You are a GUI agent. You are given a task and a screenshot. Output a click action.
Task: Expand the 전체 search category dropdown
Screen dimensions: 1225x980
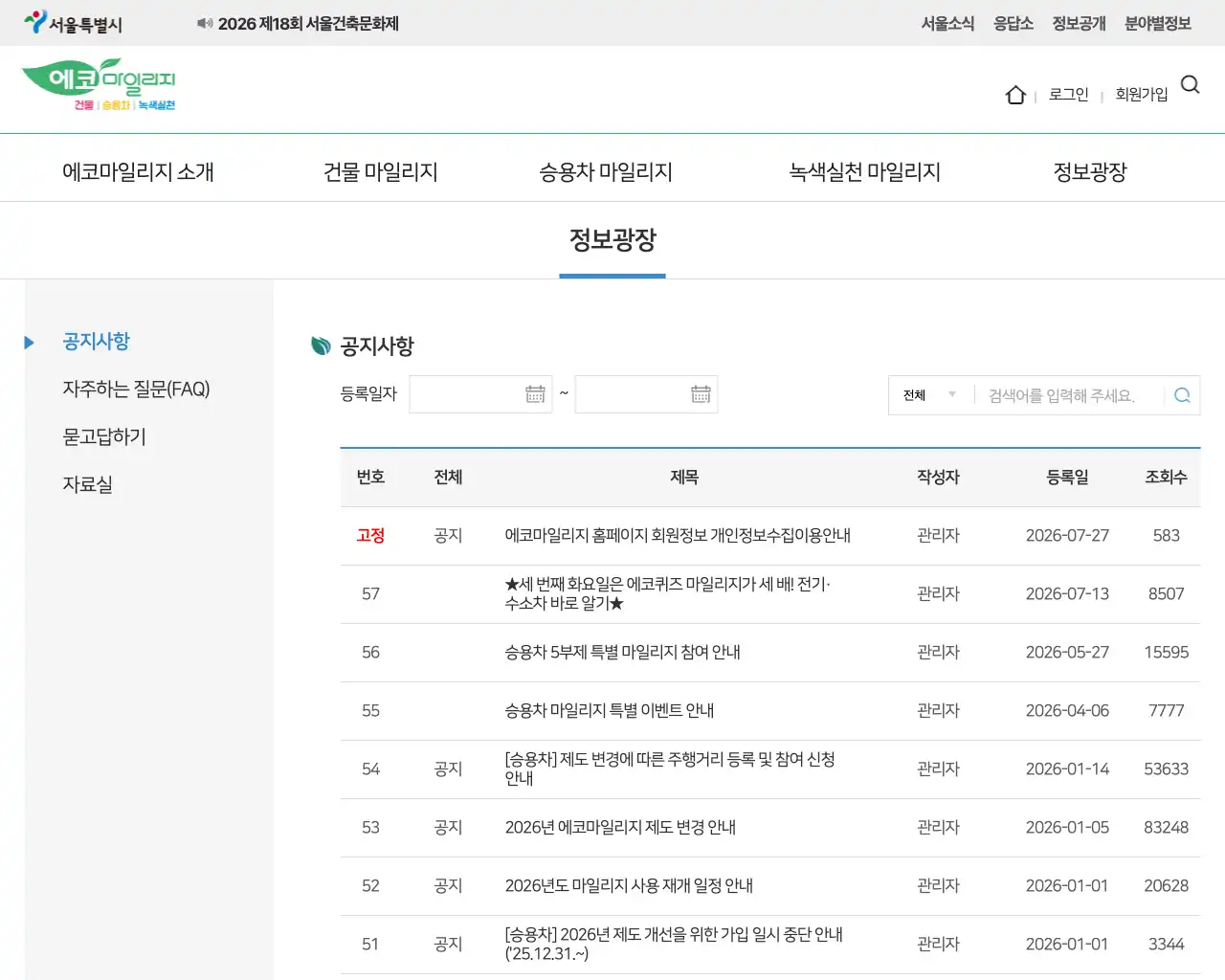coord(930,395)
